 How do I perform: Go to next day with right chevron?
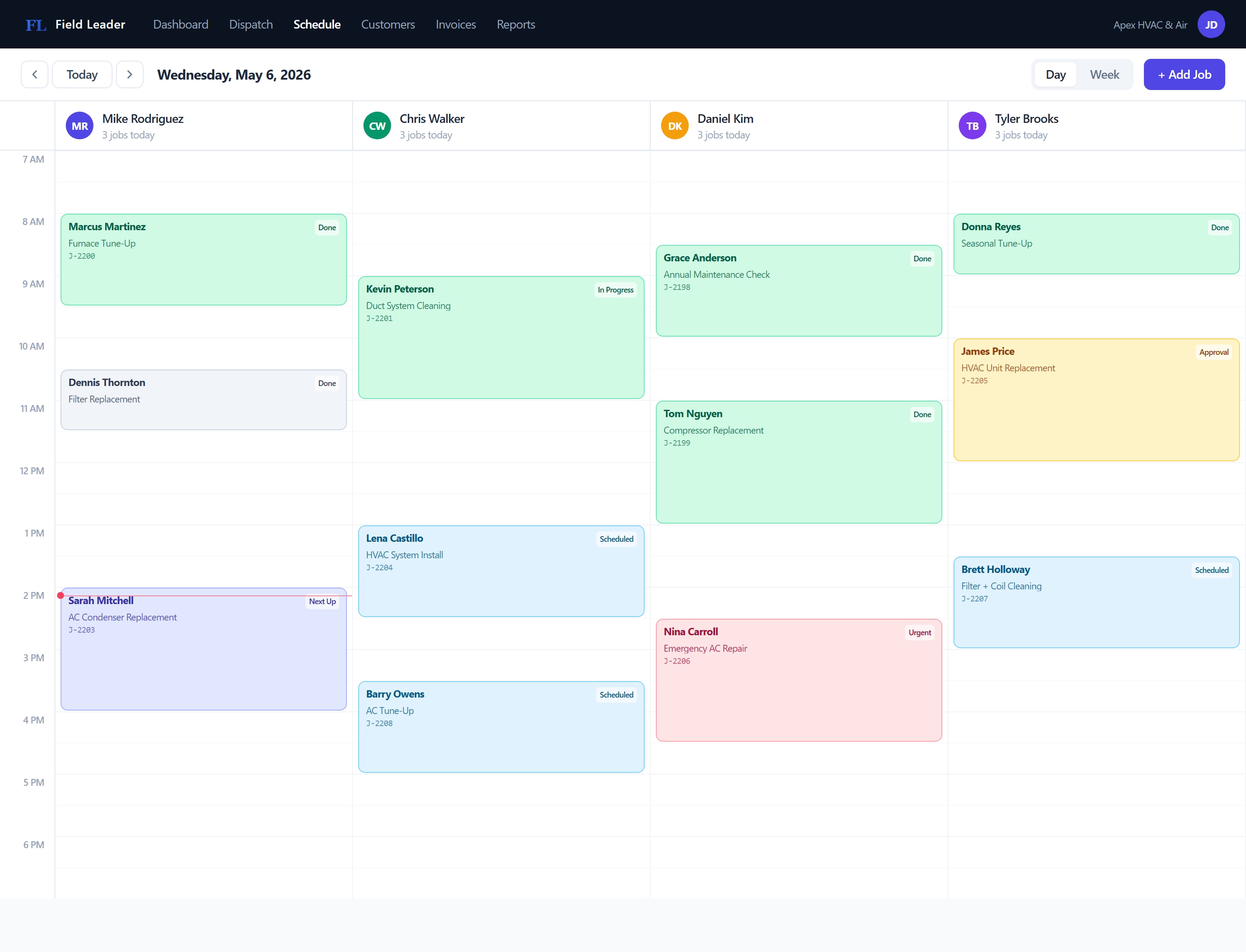click(130, 74)
